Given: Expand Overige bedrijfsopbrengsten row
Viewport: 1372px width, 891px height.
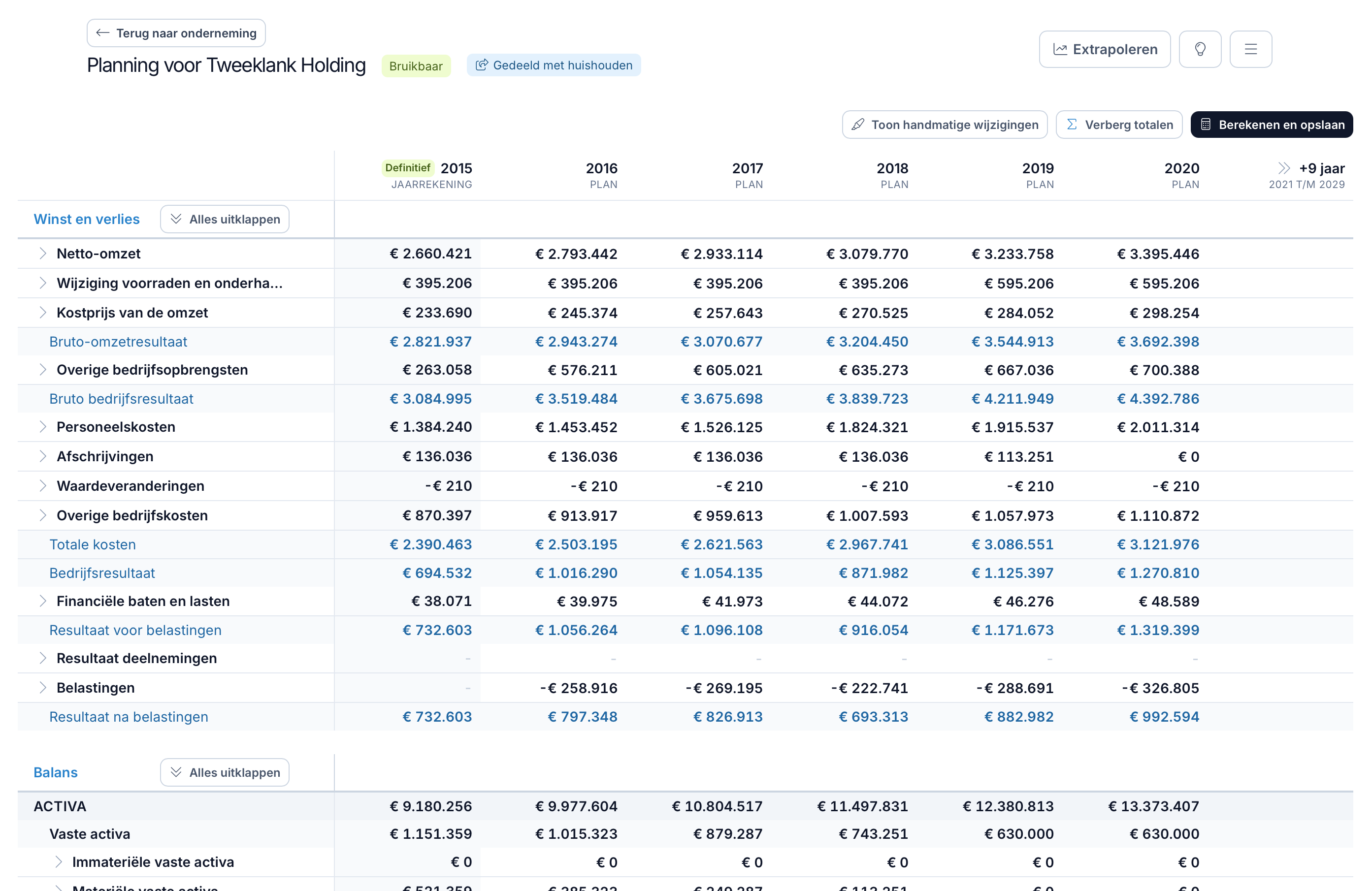Looking at the screenshot, I should pos(43,369).
